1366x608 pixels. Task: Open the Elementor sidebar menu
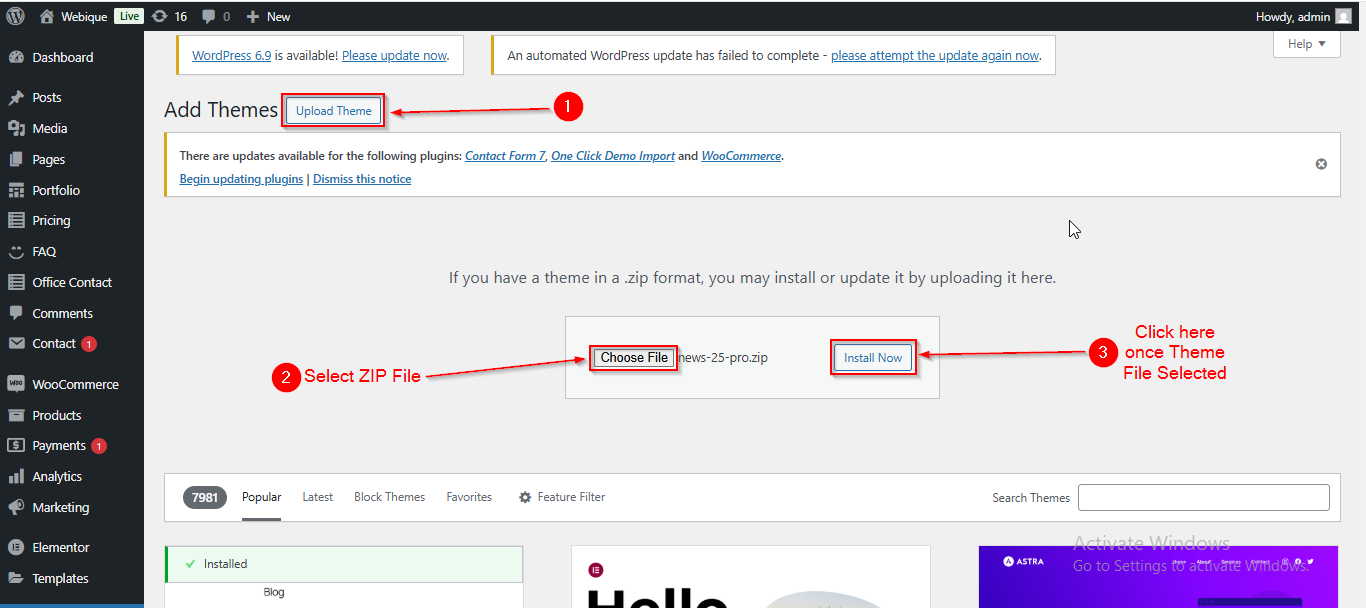point(60,547)
